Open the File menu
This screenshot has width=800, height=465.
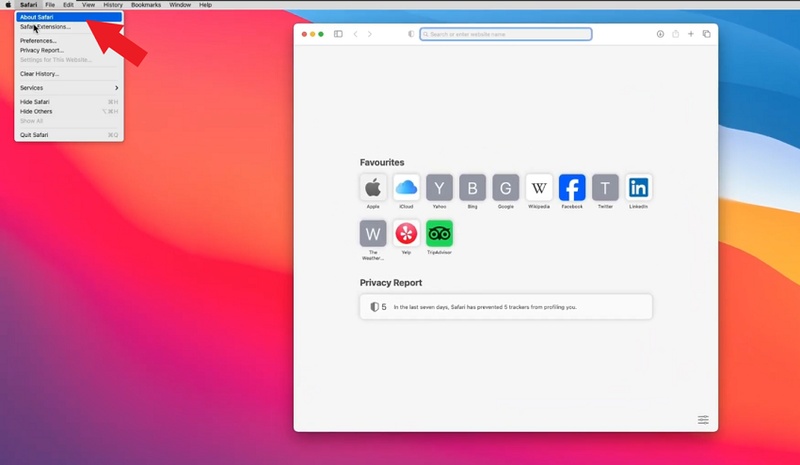(x=50, y=5)
